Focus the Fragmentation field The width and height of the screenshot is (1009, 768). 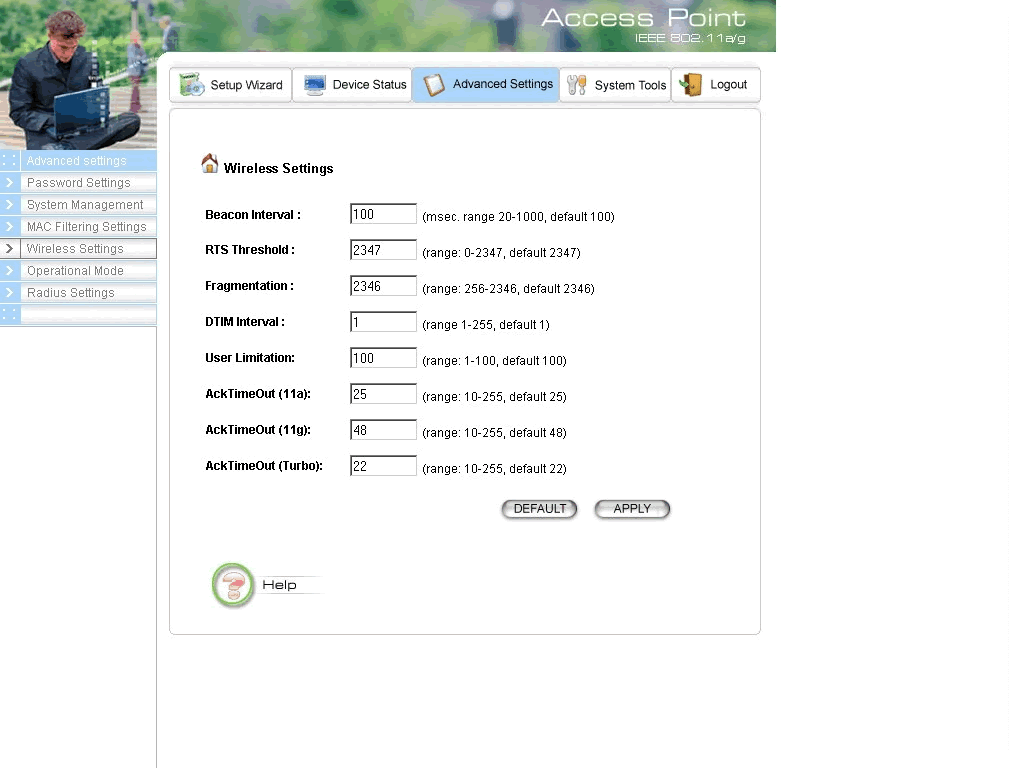pyautogui.click(x=383, y=286)
